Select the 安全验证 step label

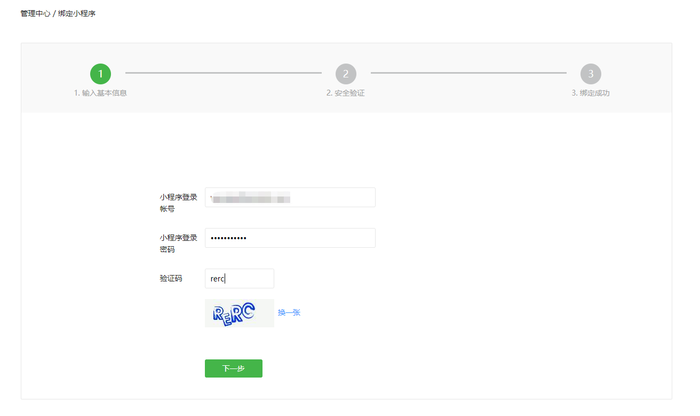346,93
